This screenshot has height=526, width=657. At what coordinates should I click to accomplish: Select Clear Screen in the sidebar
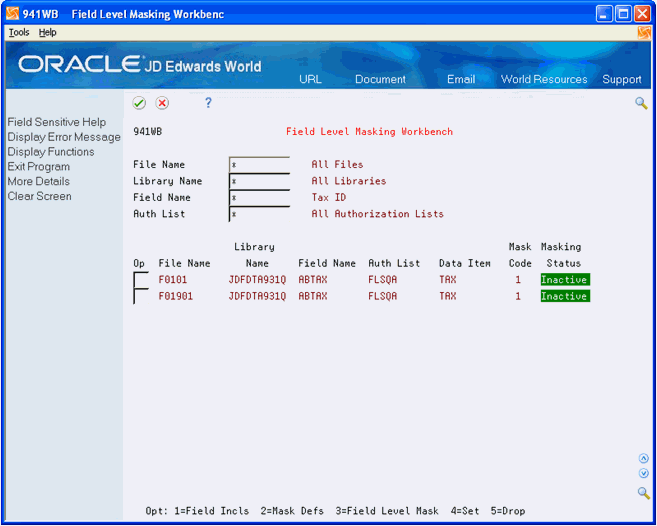pos(39,196)
